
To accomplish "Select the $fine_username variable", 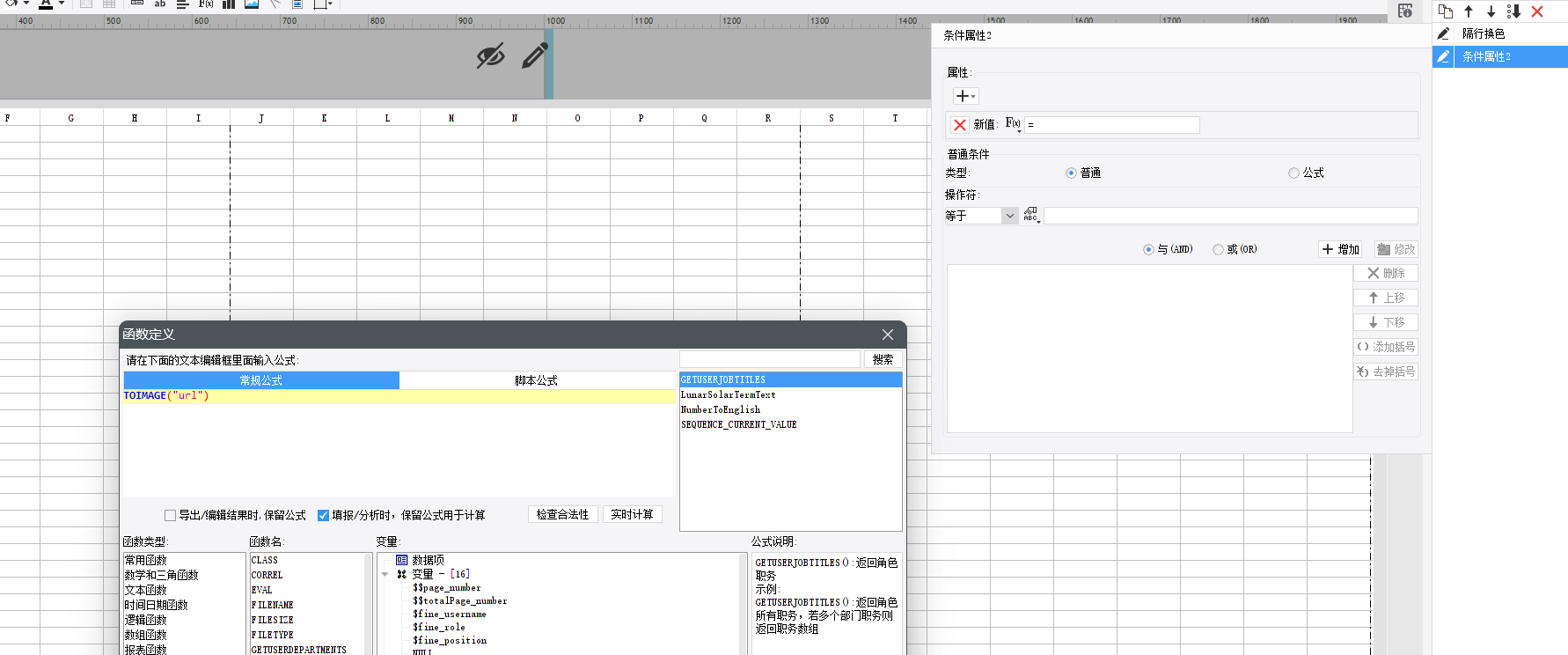I will pyautogui.click(x=450, y=614).
